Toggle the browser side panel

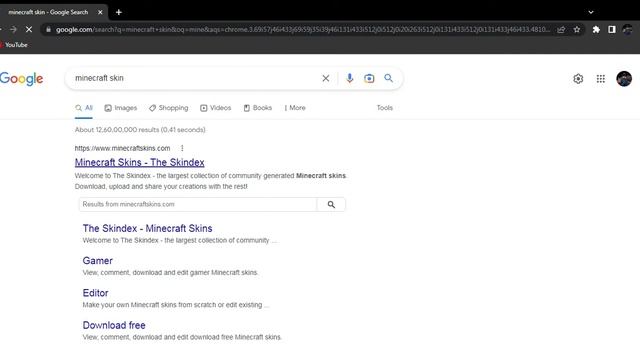coord(611,29)
